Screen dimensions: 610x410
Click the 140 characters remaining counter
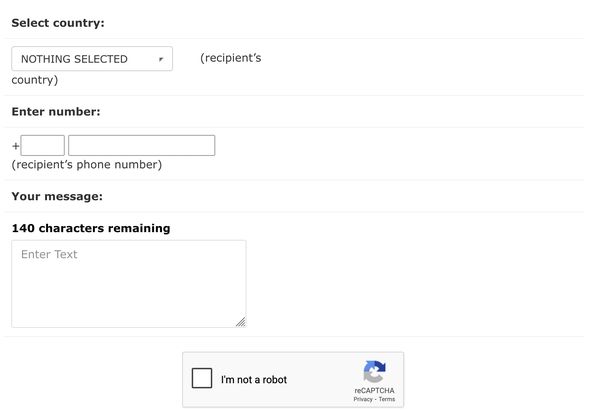tap(91, 228)
